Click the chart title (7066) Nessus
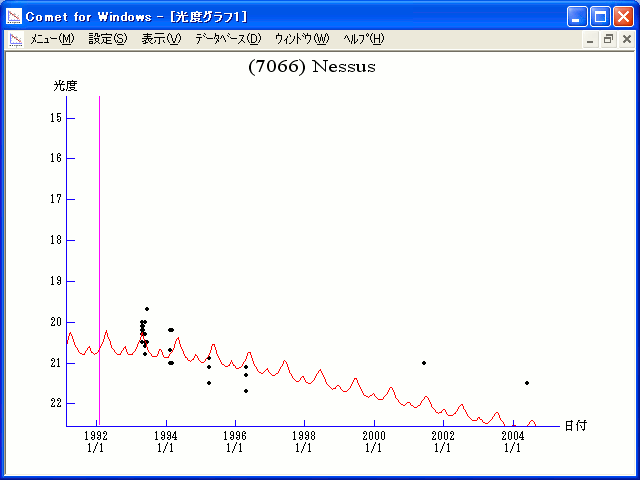 point(311,67)
